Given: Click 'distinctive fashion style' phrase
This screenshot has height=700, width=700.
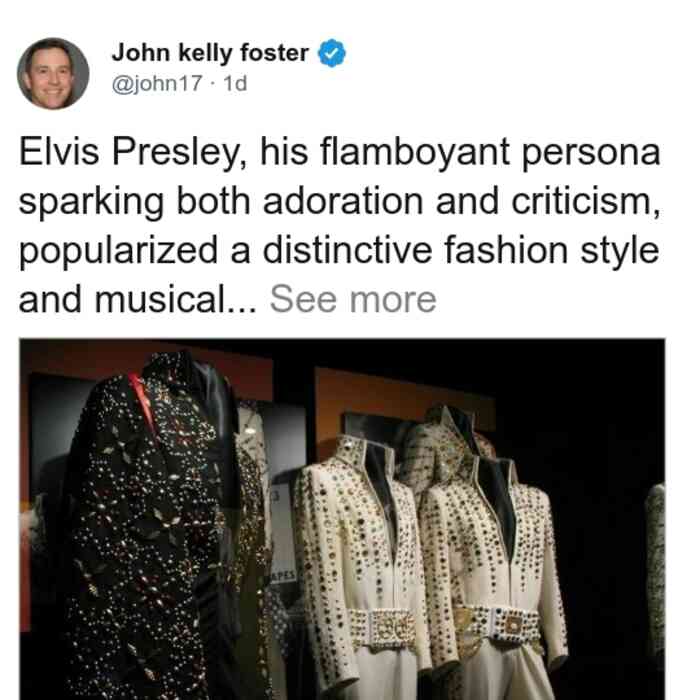Looking at the screenshot, I should pos(461,250).
